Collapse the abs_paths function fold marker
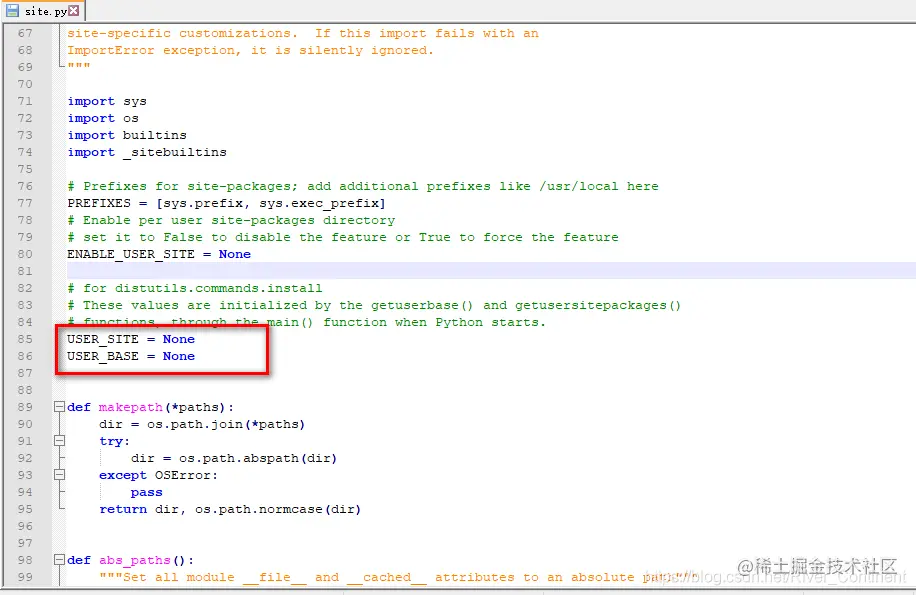Viewport: 916px width, 595px height. (59, 559)
